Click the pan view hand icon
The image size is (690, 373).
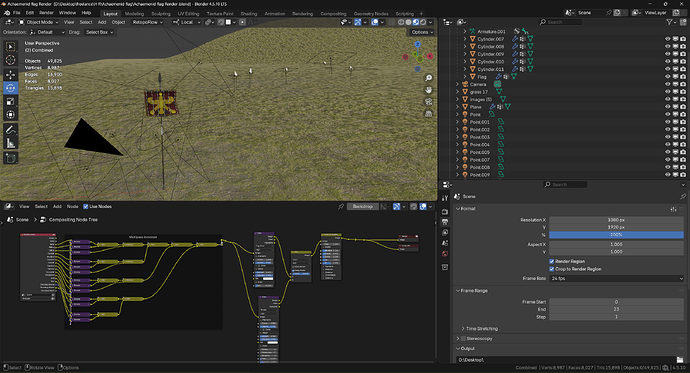click(x=428, y=90)
